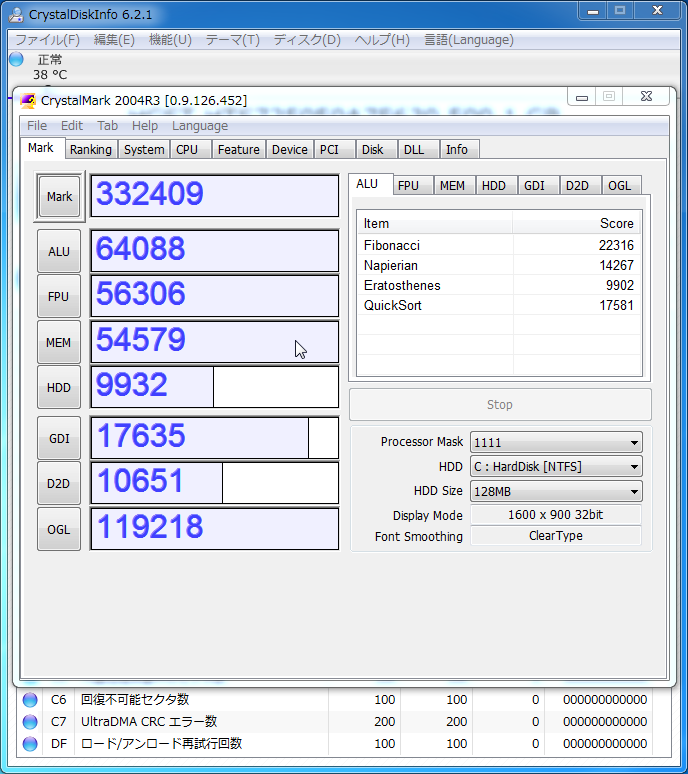Switch to the Disk tab
The image size is (688, 774).
(x=377, y=149)
